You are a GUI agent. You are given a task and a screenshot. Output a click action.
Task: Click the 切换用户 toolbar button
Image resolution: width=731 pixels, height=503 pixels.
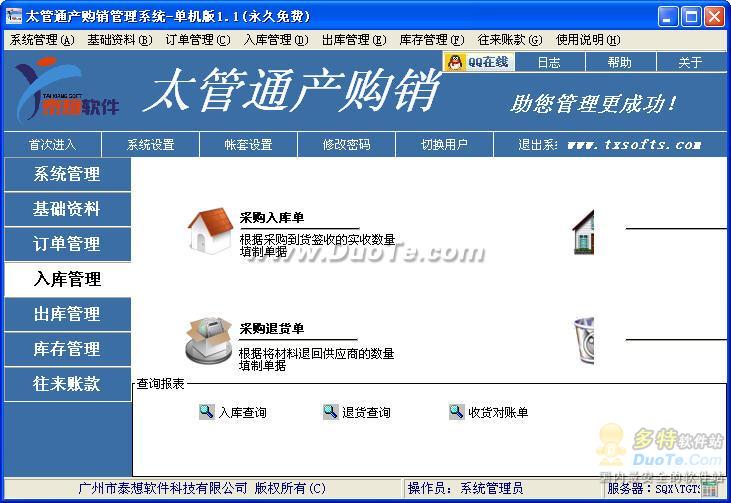[x=444, y=145]
